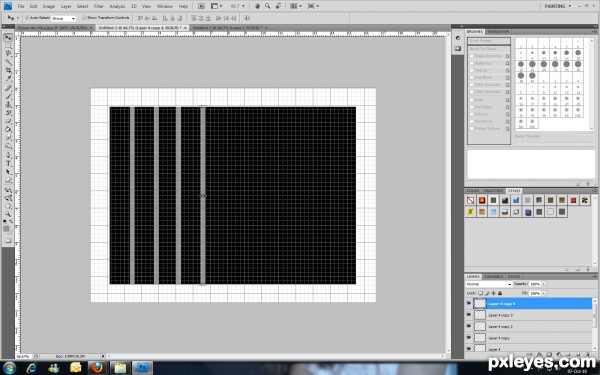Screen dimensions: 600x375
Task: Click the Lock all icon in Layers
Action: point(500,293)
